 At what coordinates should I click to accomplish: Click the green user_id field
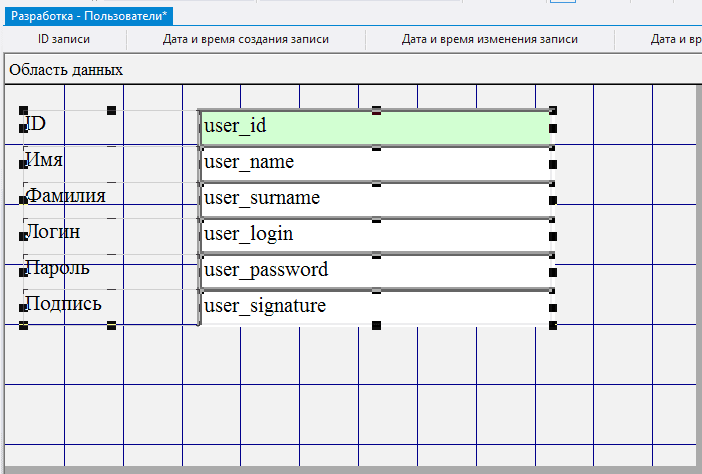(375, 127)
